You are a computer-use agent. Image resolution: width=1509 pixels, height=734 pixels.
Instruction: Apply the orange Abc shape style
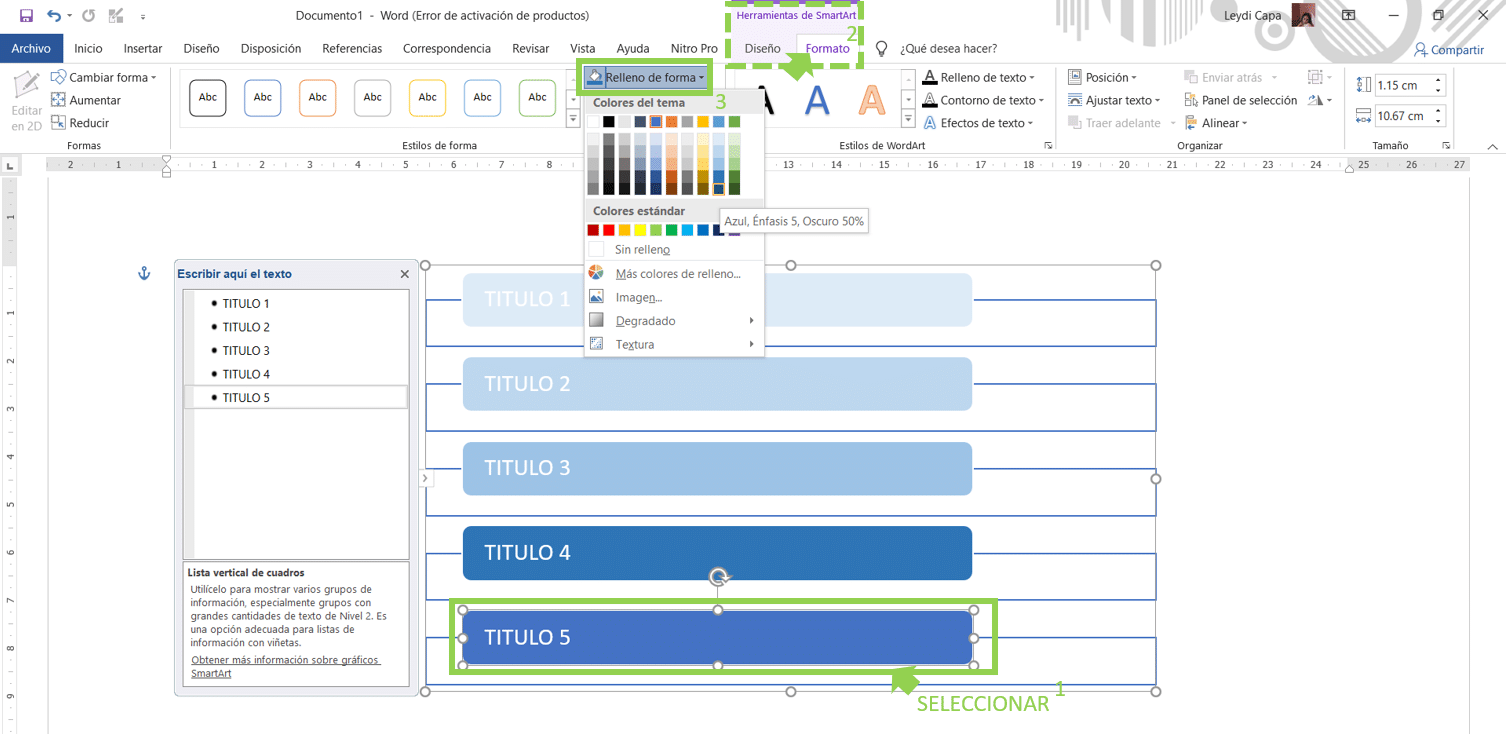coord(317,97)
